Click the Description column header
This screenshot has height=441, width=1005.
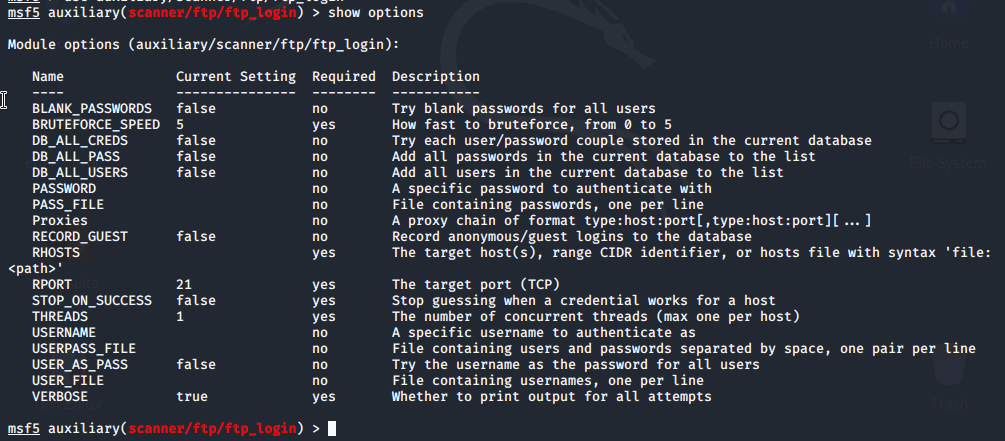pos(436,77)
